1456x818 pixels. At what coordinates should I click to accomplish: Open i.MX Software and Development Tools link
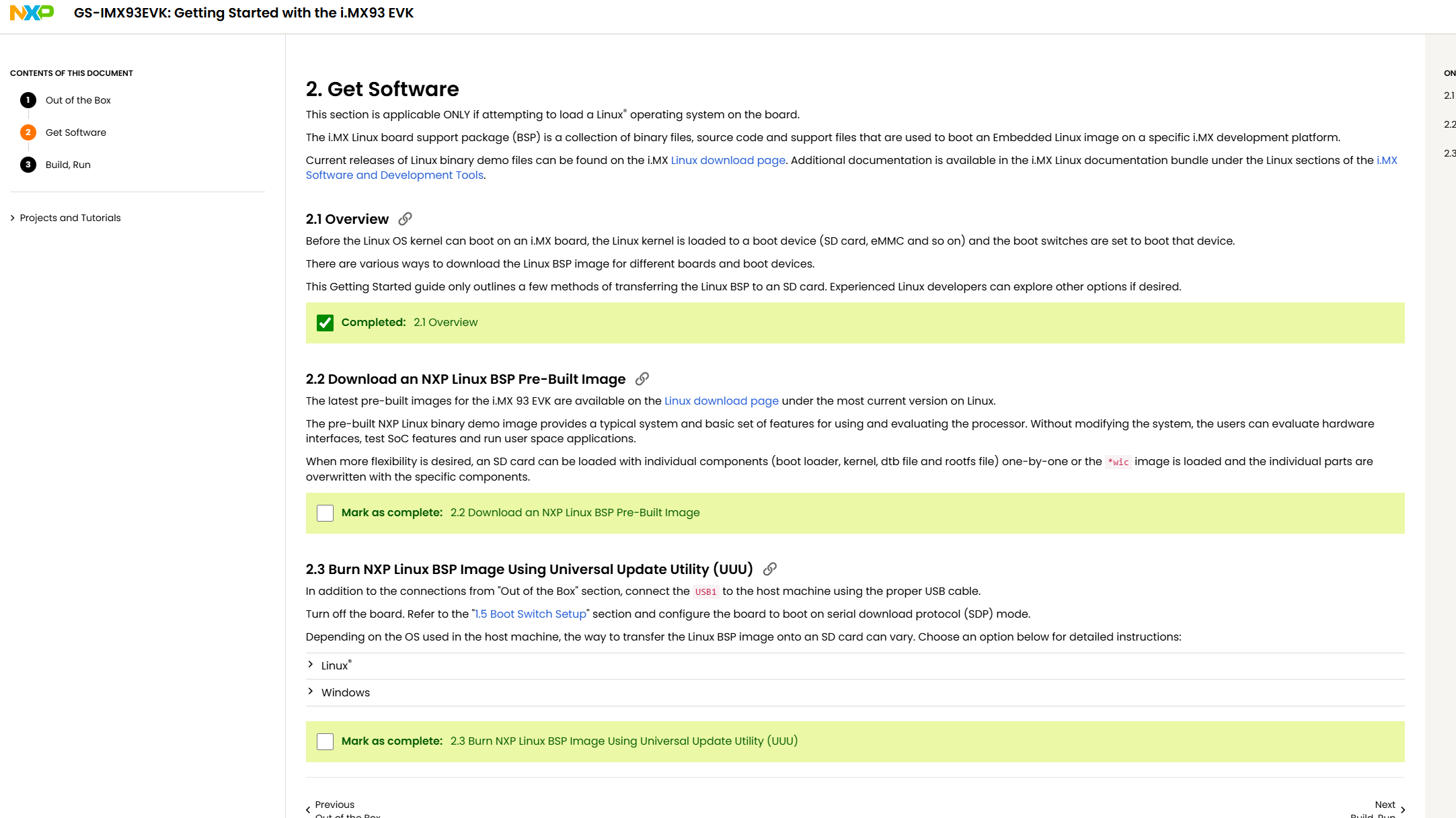click(394, 175)
